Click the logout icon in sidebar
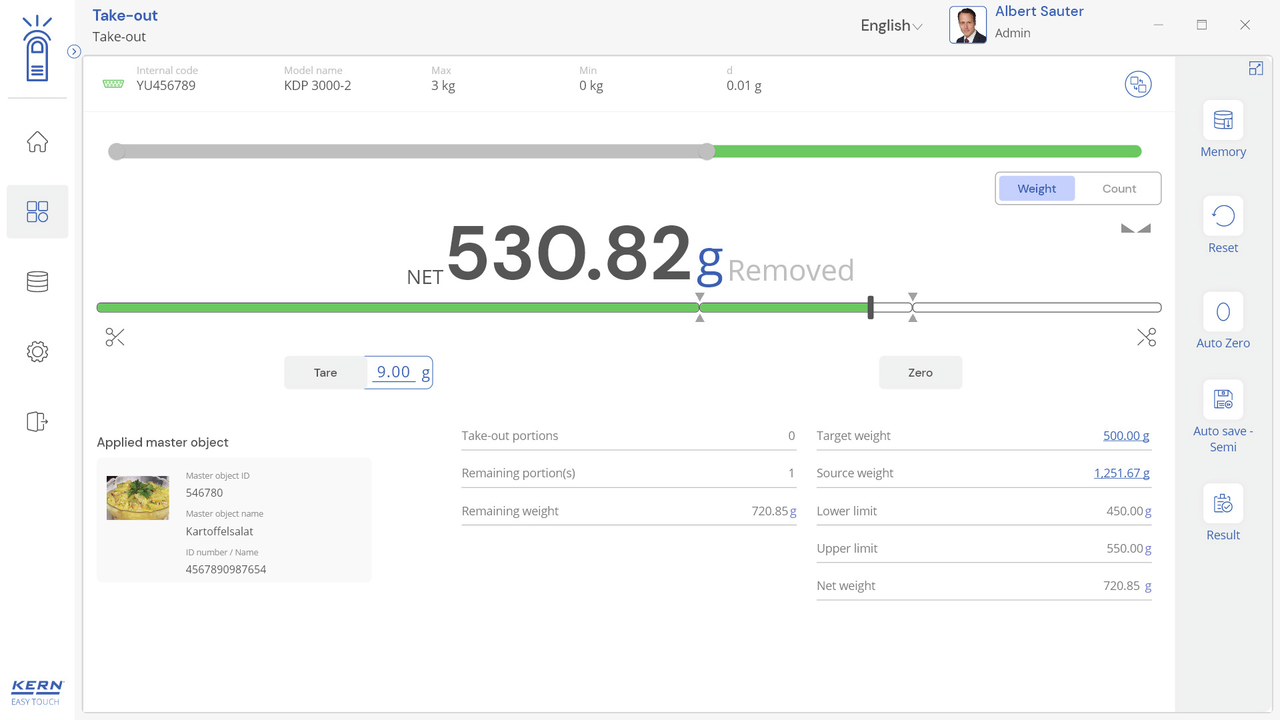This screenshot has width=1280, height=720. [x=37, y=422]
